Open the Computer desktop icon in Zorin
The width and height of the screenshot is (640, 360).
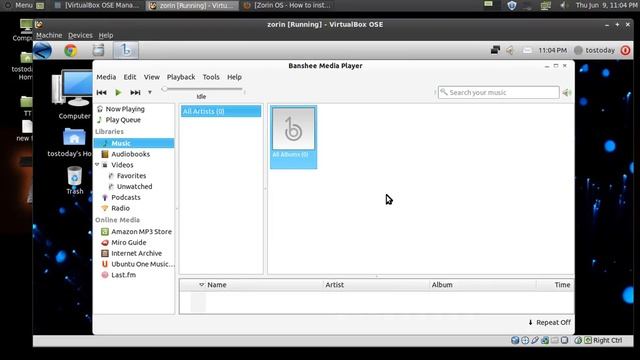pos(73,95)
